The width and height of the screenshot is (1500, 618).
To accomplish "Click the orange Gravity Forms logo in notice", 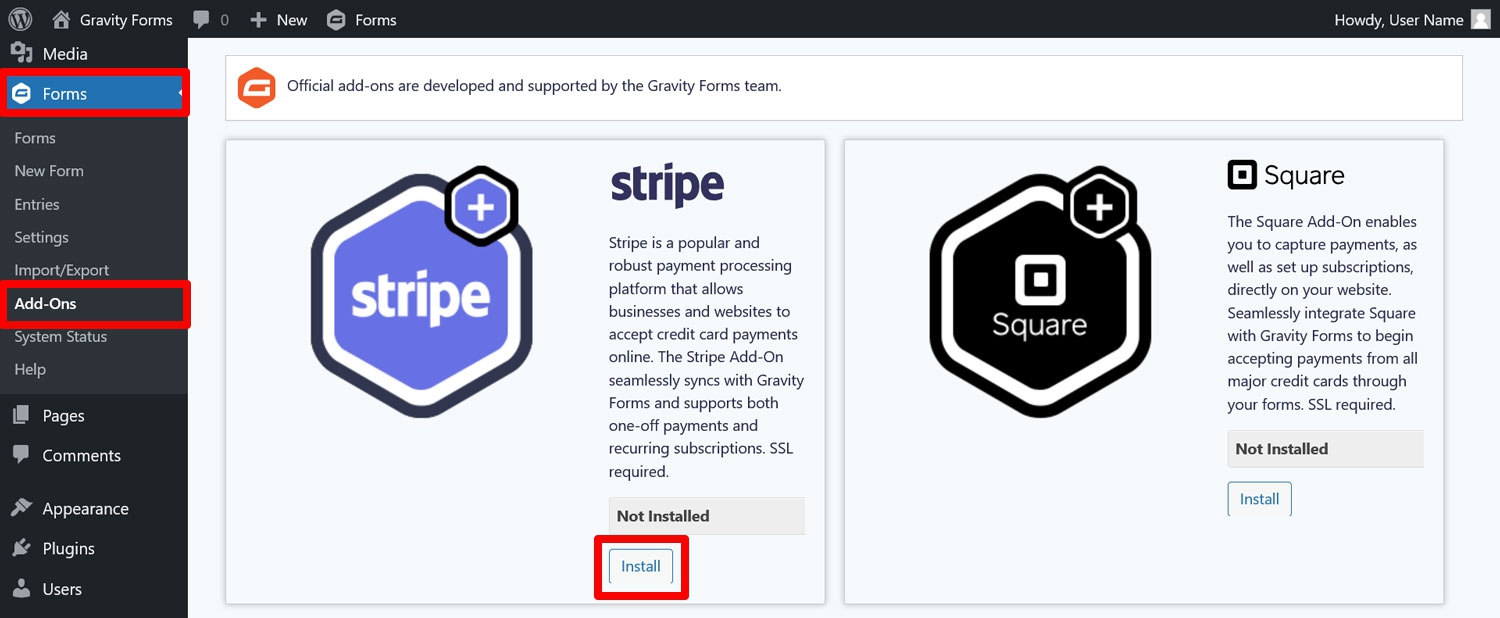I will click(x=256, y=87).
